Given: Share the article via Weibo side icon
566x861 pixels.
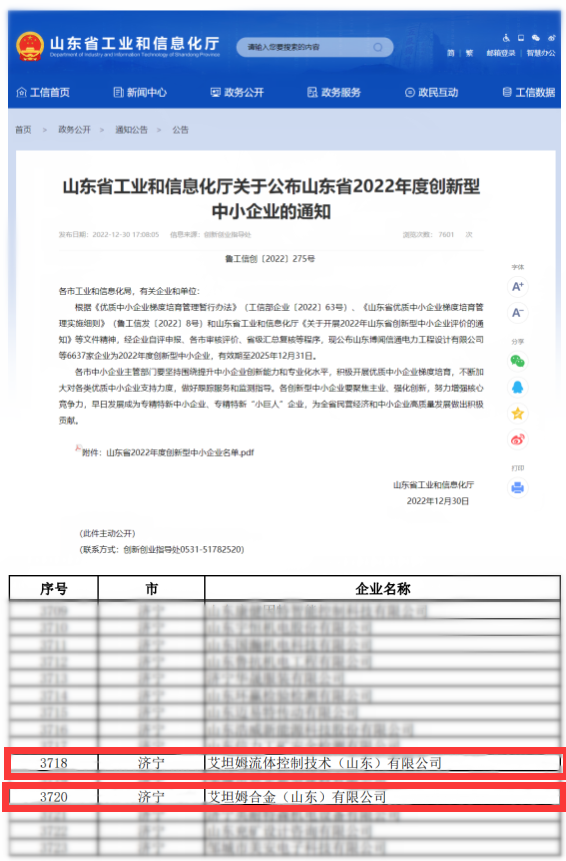Looking at the screenshot, I should [517, 439].
